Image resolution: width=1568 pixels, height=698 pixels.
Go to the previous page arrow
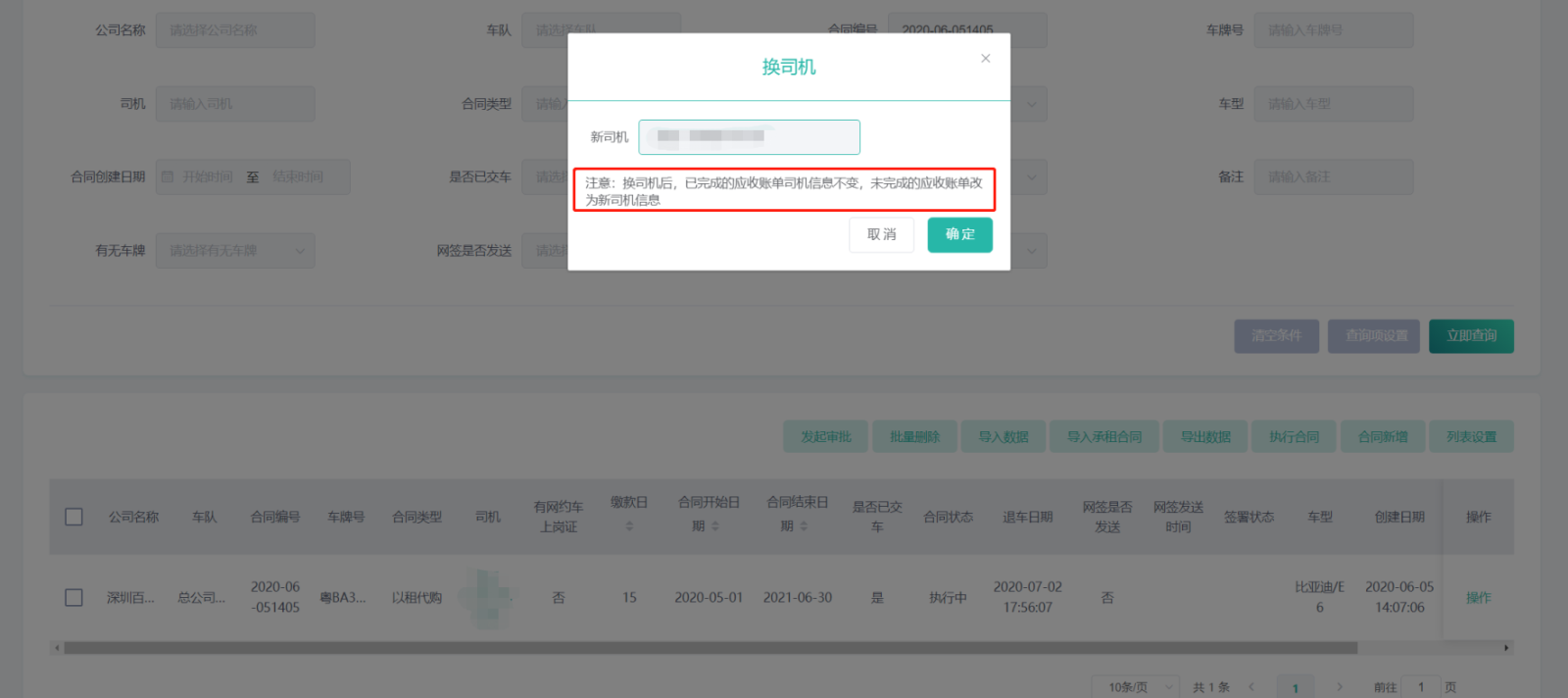1251,687
